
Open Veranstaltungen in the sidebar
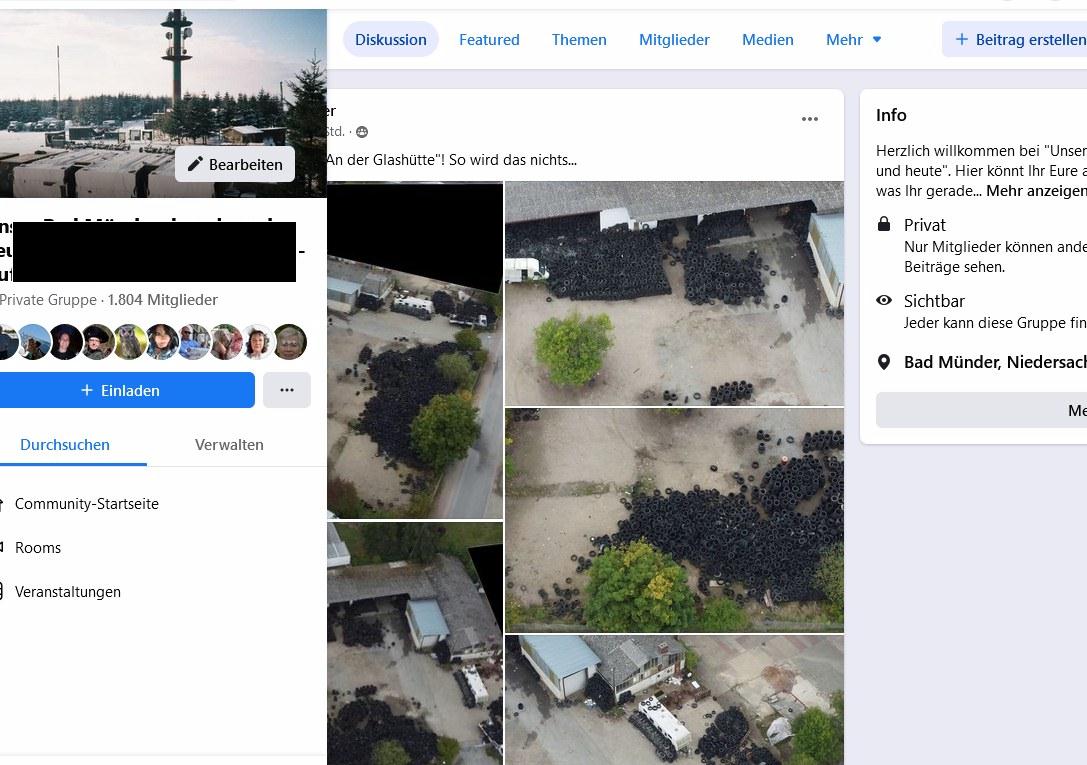click(x=68, y=592)
